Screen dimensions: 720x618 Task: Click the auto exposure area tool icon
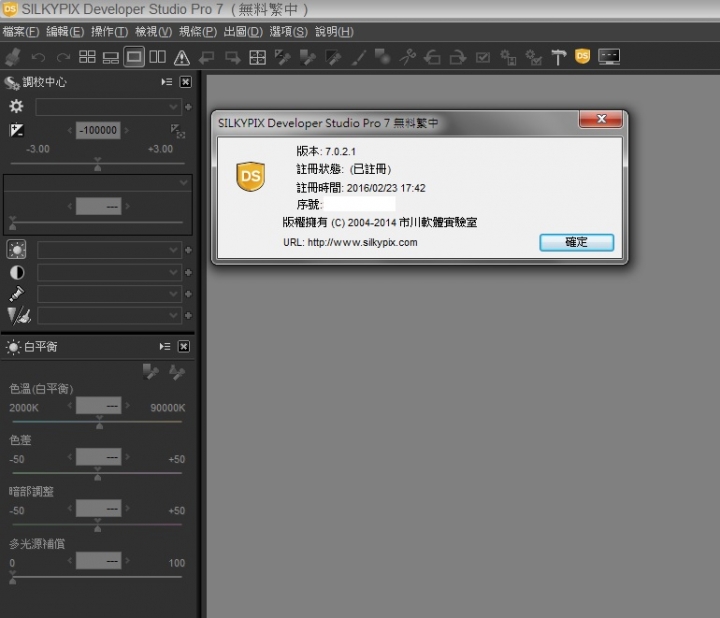[x=178, y=131]
